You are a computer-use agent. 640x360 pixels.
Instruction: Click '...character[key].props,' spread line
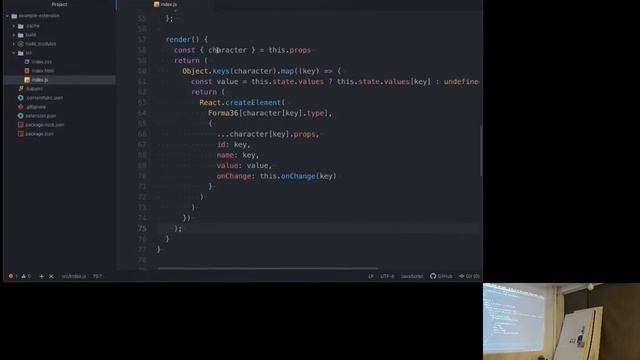[268, 134]
